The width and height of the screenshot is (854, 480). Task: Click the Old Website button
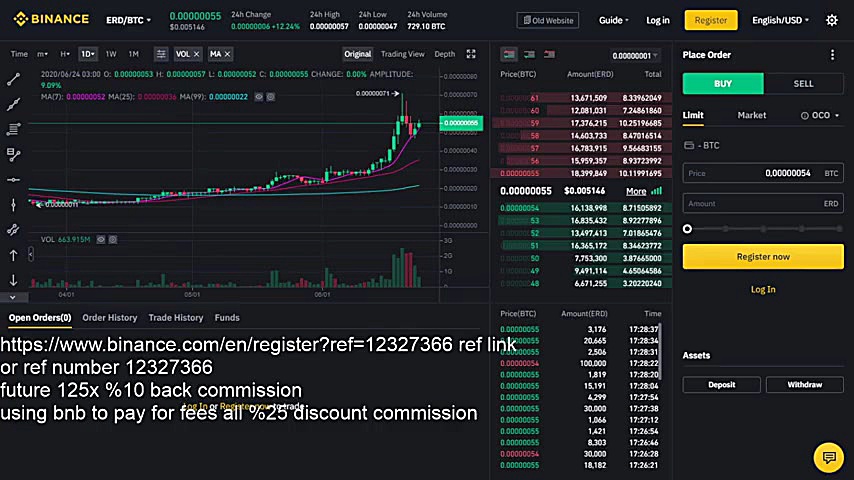(548, 20)
